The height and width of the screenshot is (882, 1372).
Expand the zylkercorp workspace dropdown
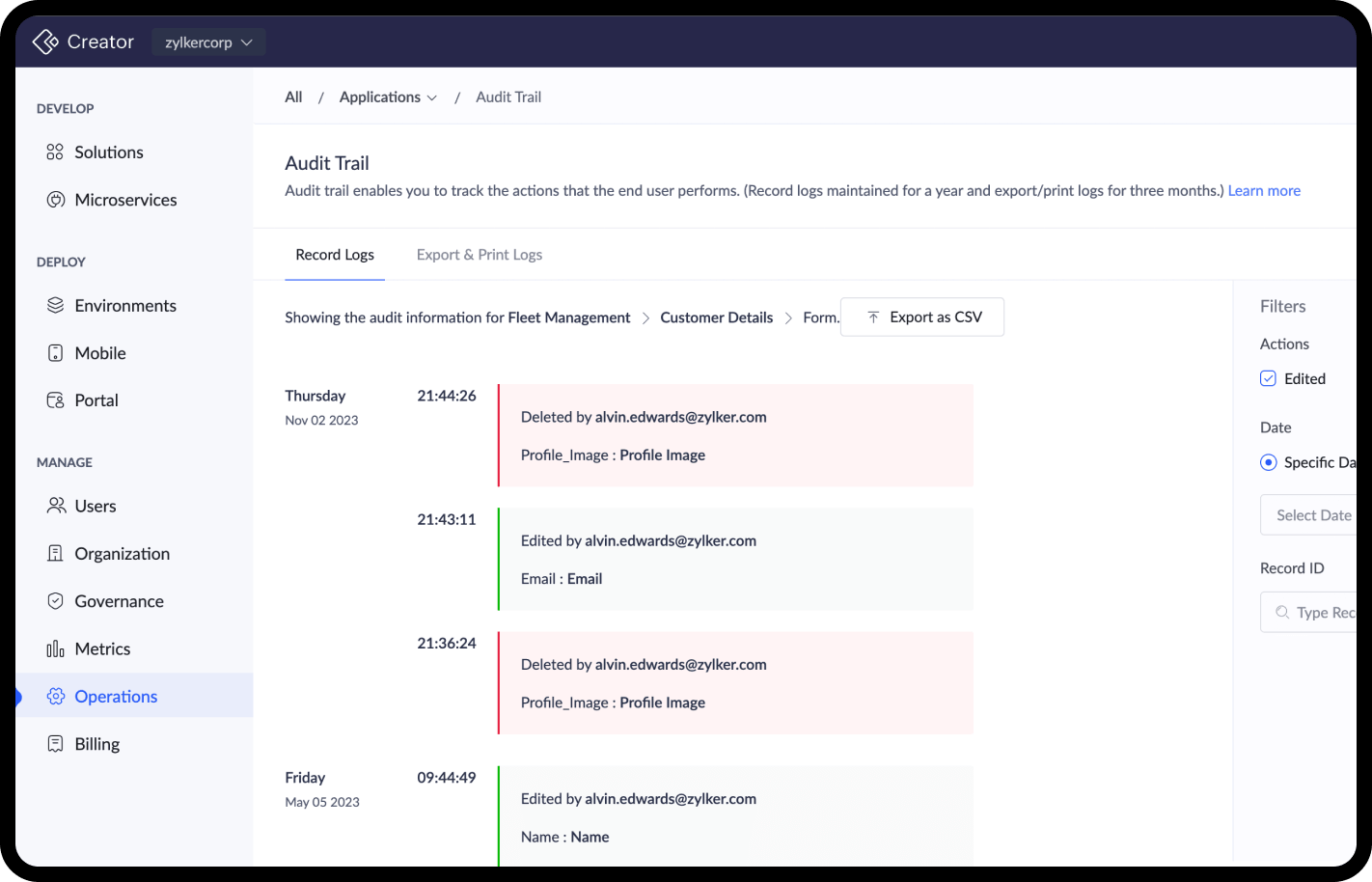pos(208,42)
